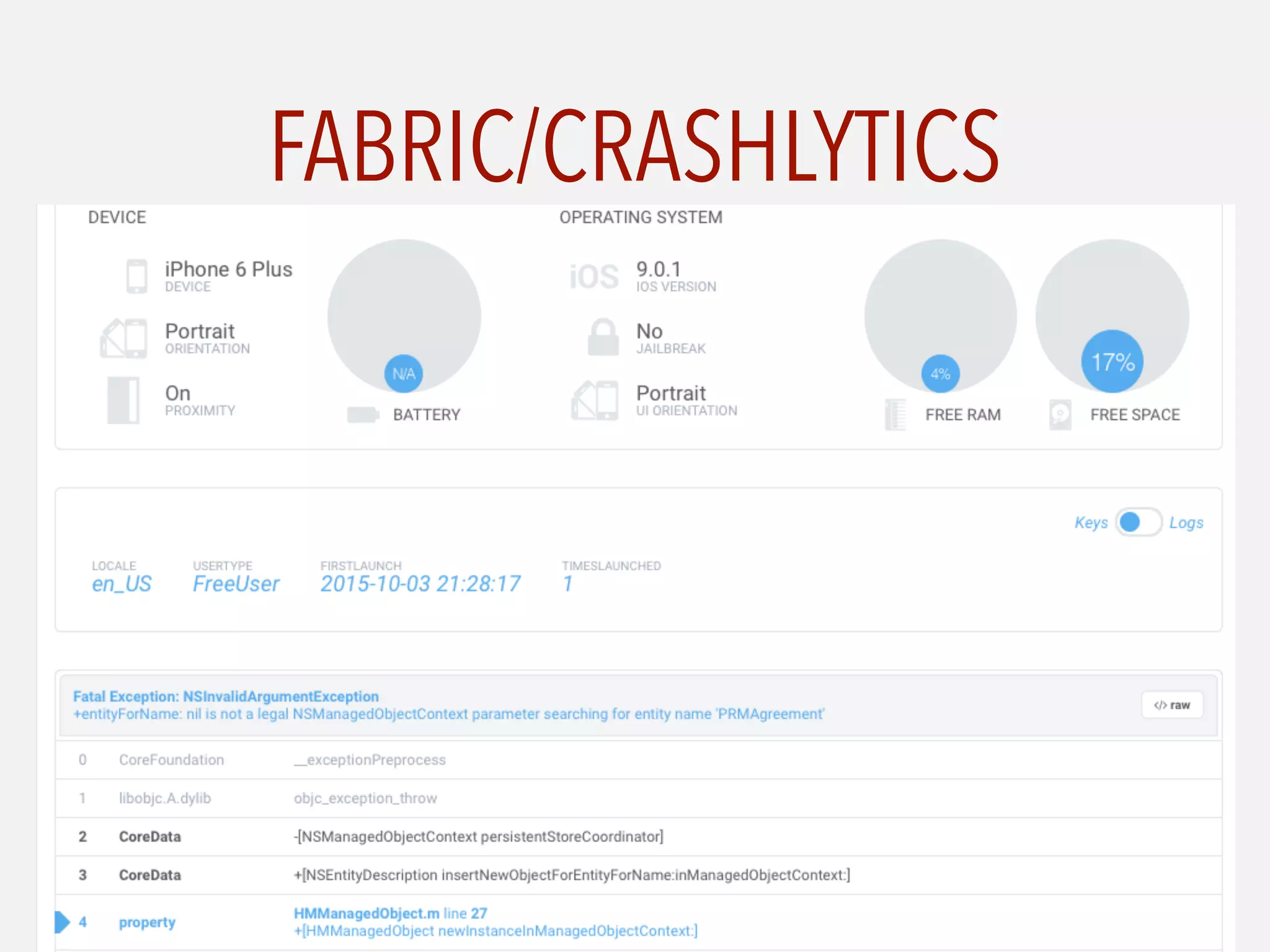
Task: Click the Jailbreak No value
Action: click(649, 331)
